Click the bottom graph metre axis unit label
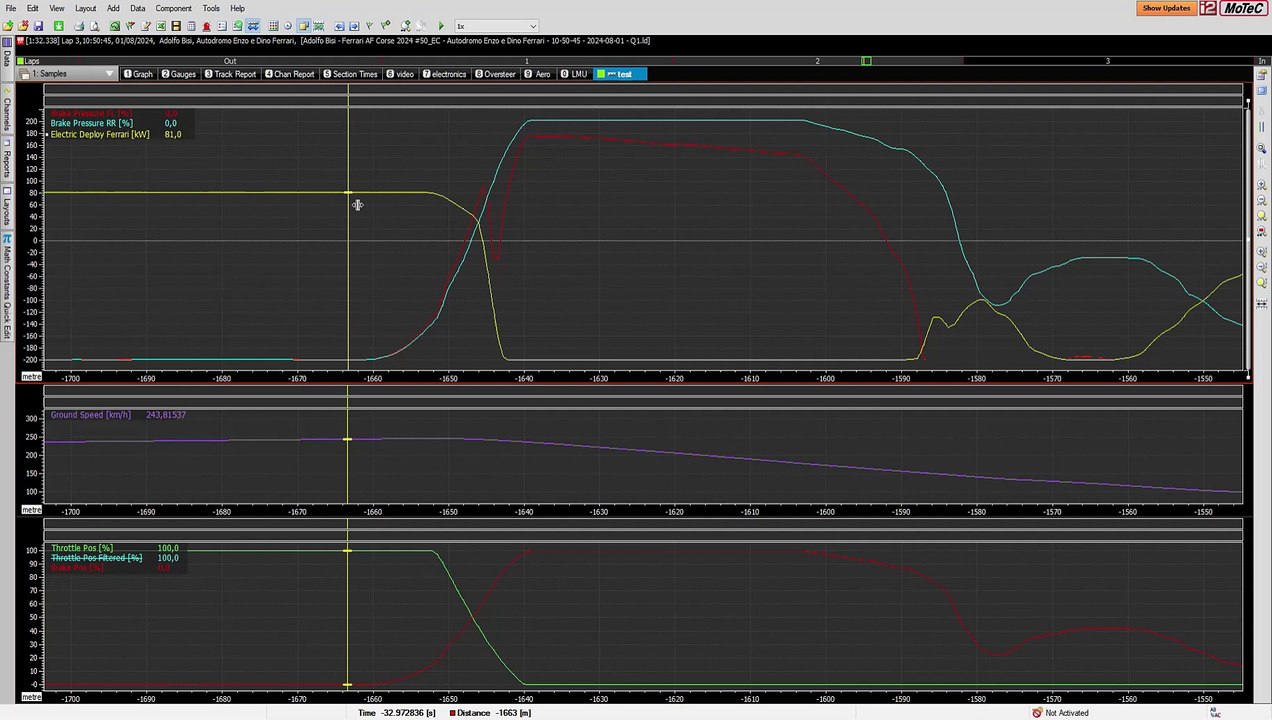Viewport: 1272px width, 720px height. (32, 697)
